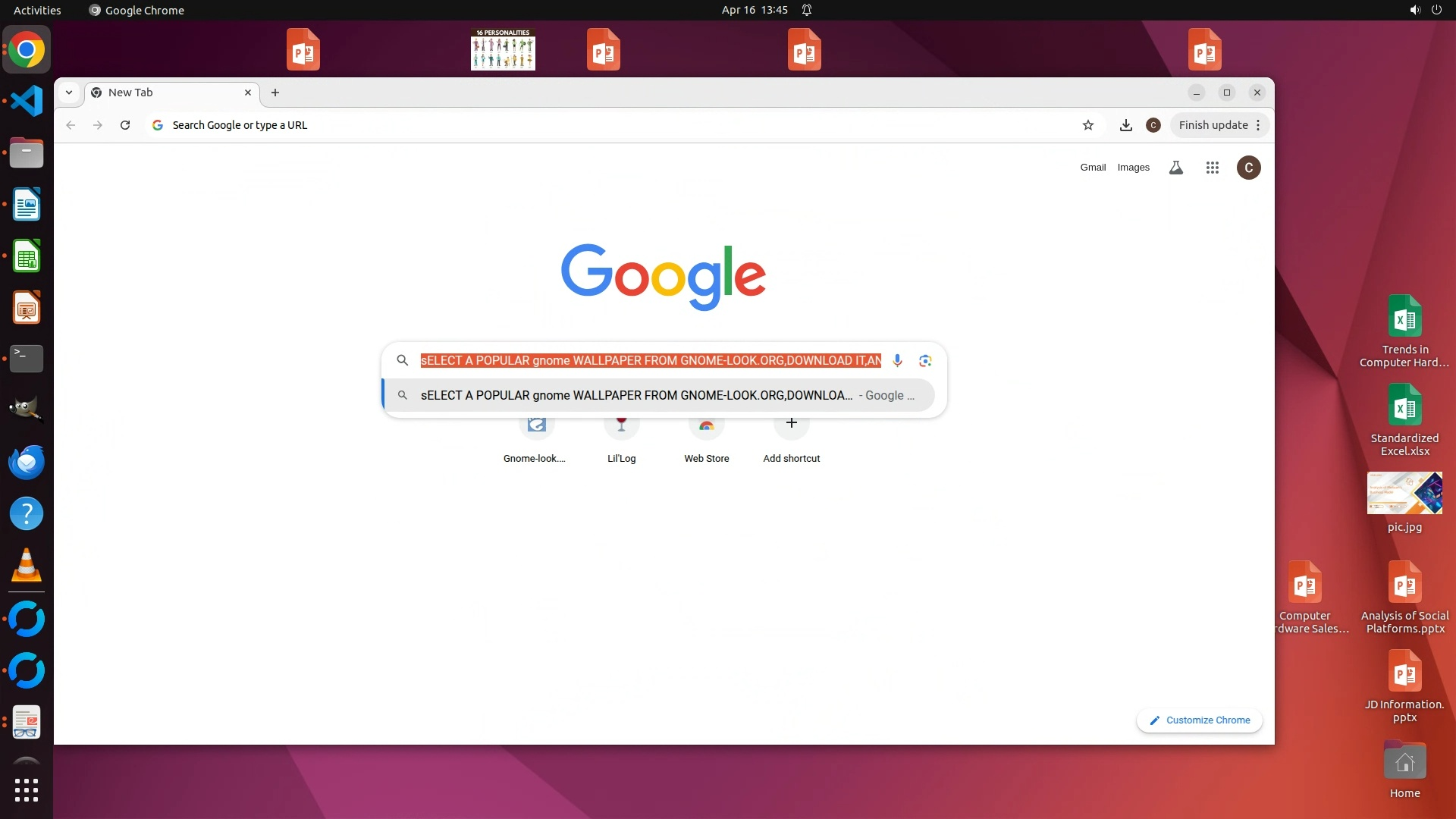
Task: Open the Google account avatar menu
Action: [1248, 168]
